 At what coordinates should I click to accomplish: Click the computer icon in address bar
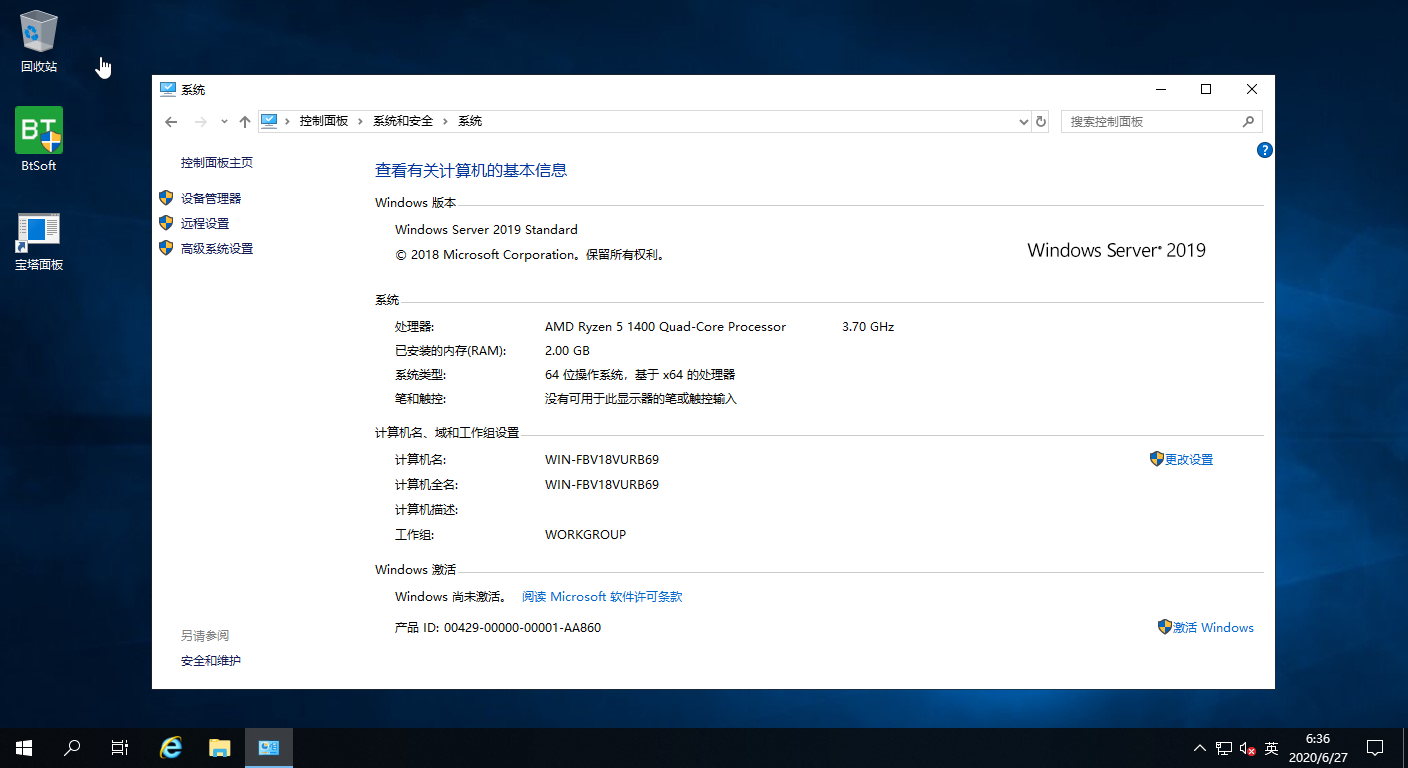269,121
